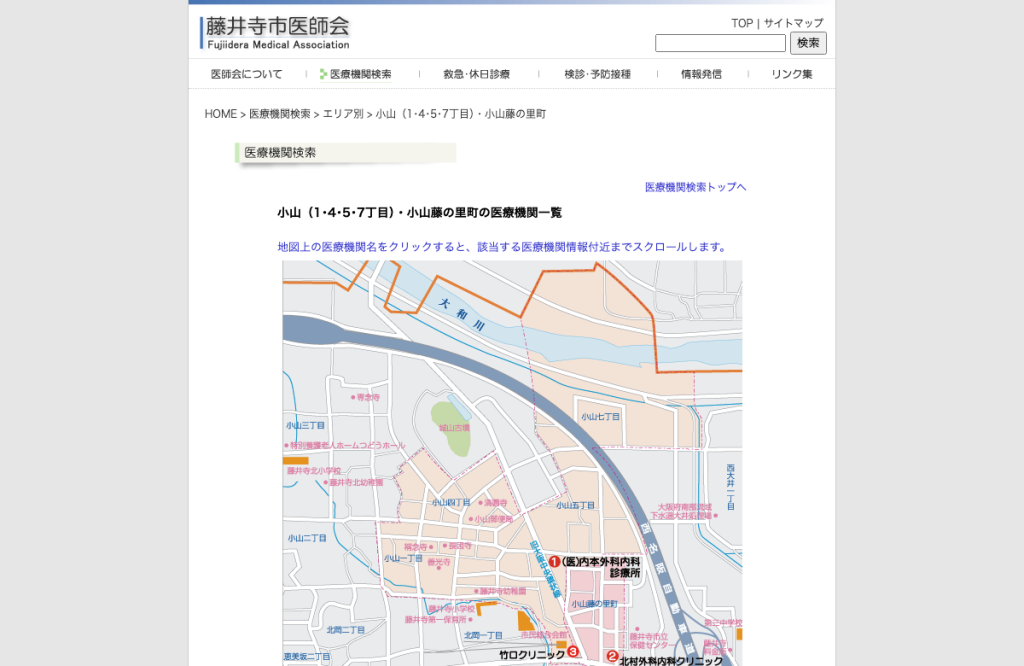The height and width of the screenshot is (666, 1024).
Task: Click red marker 1 on the map
Action: tap(554, 562)
